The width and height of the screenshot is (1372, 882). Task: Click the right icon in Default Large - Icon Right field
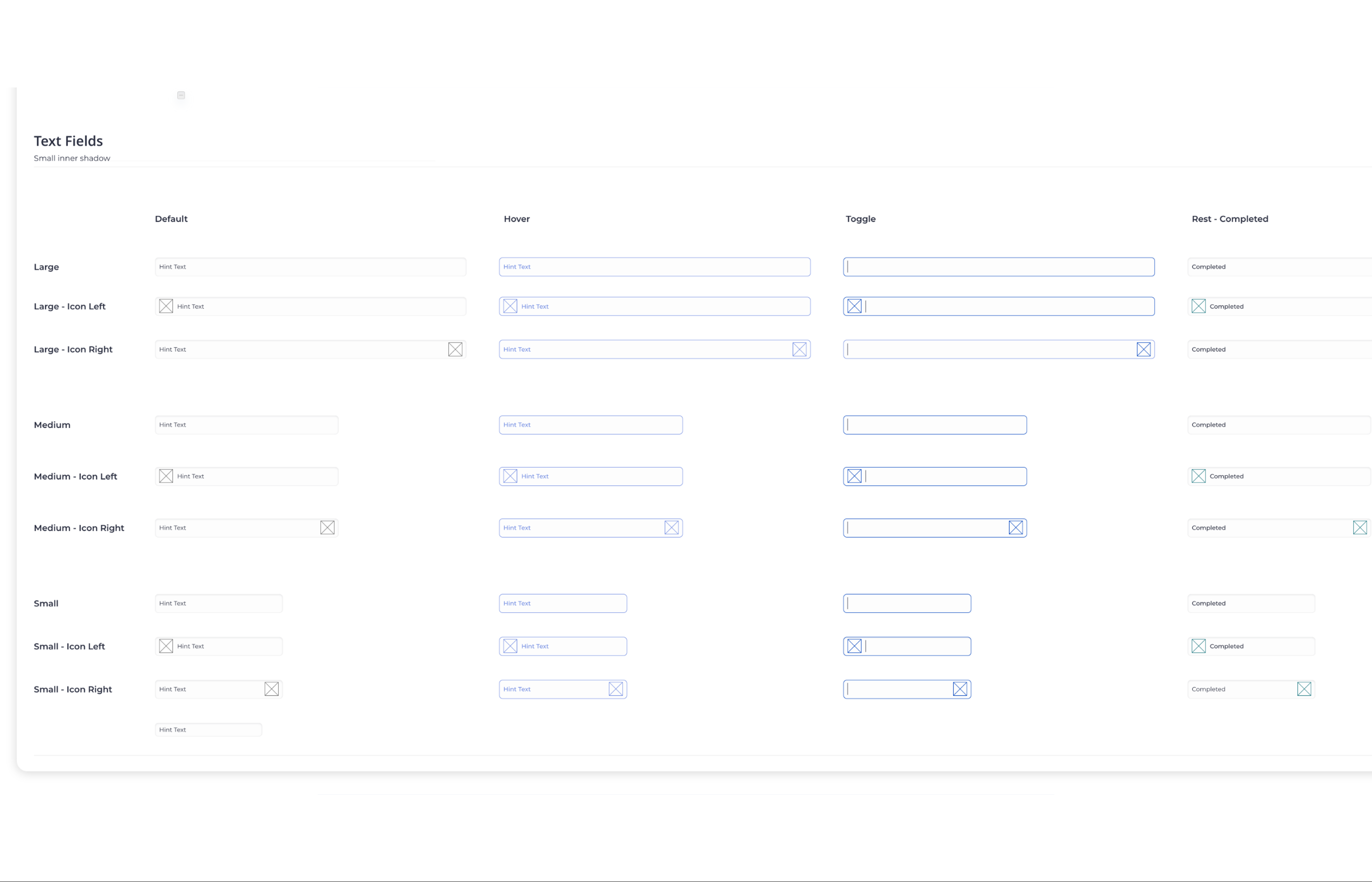[455, 350]
